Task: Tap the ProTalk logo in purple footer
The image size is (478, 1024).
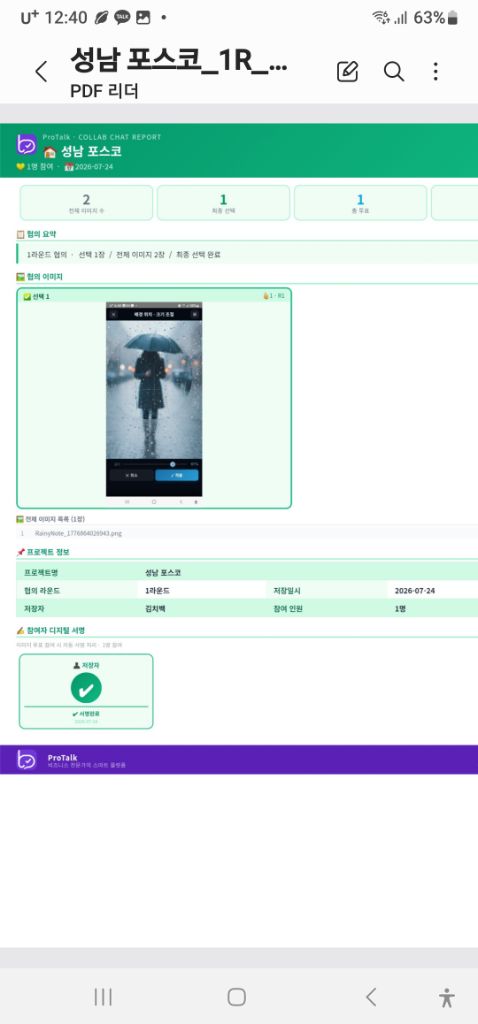Action: [x=27, y=760]
